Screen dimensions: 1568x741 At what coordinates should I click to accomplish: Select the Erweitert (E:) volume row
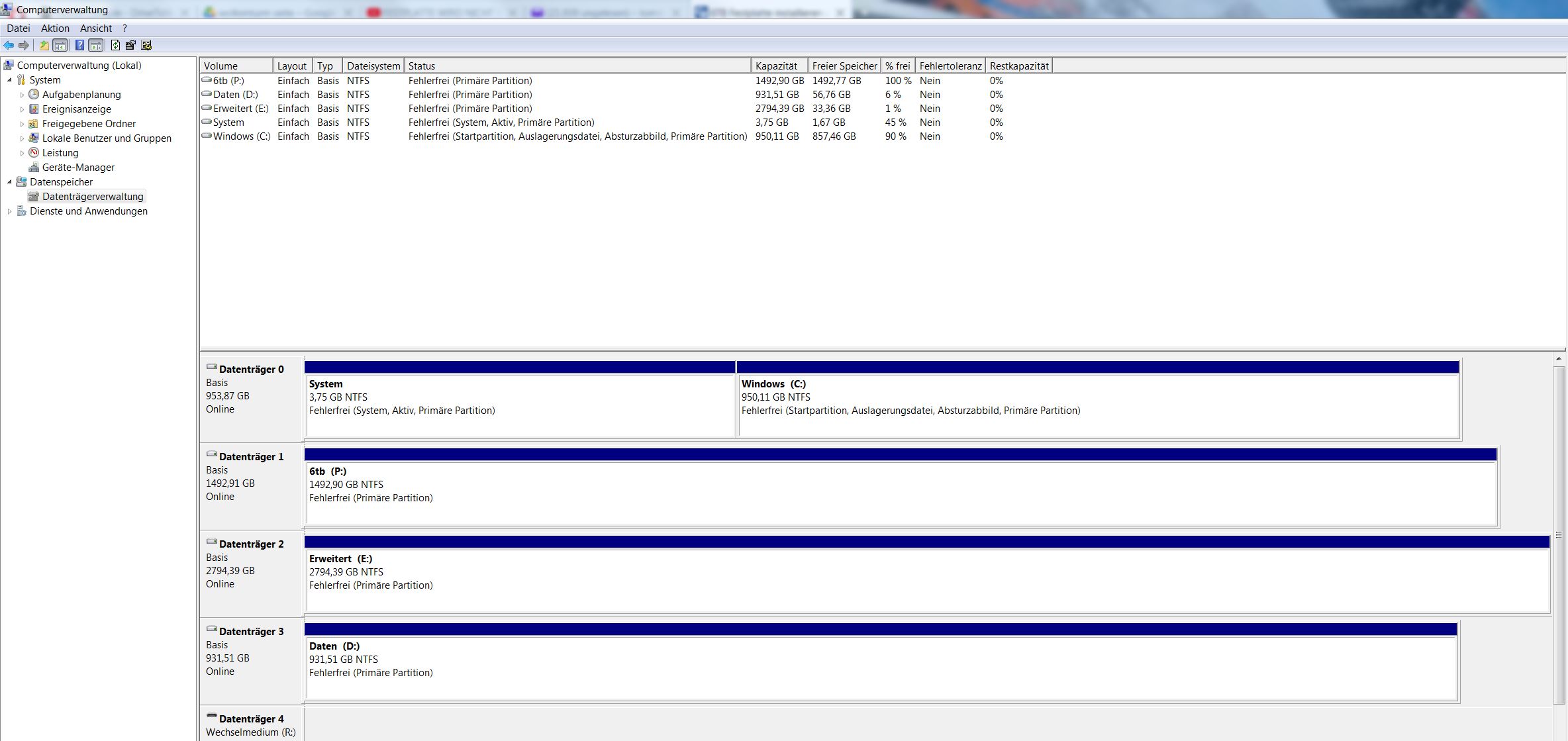(x=240, y=109)
